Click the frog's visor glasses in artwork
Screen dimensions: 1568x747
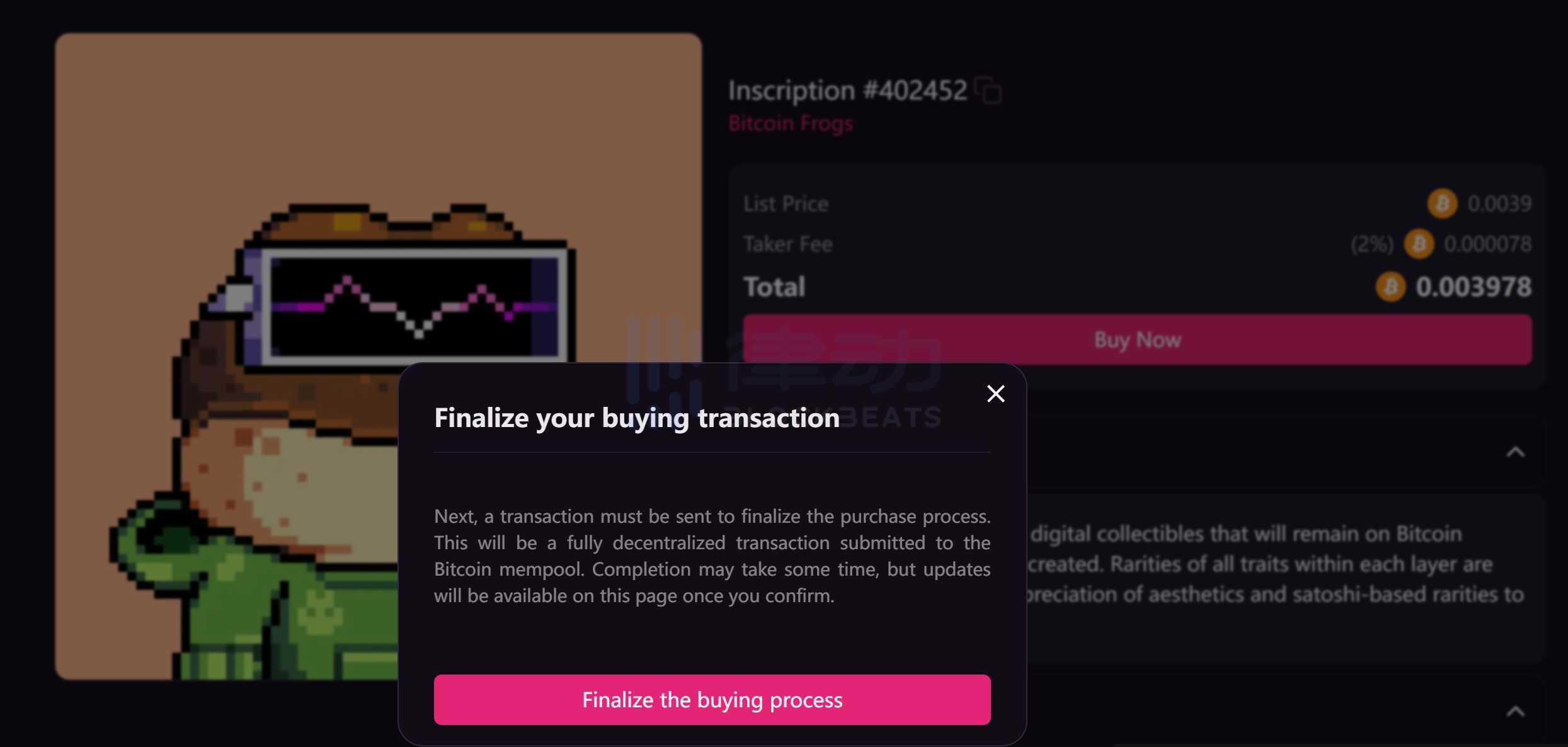pyautogui.click(x=409, y=305)
